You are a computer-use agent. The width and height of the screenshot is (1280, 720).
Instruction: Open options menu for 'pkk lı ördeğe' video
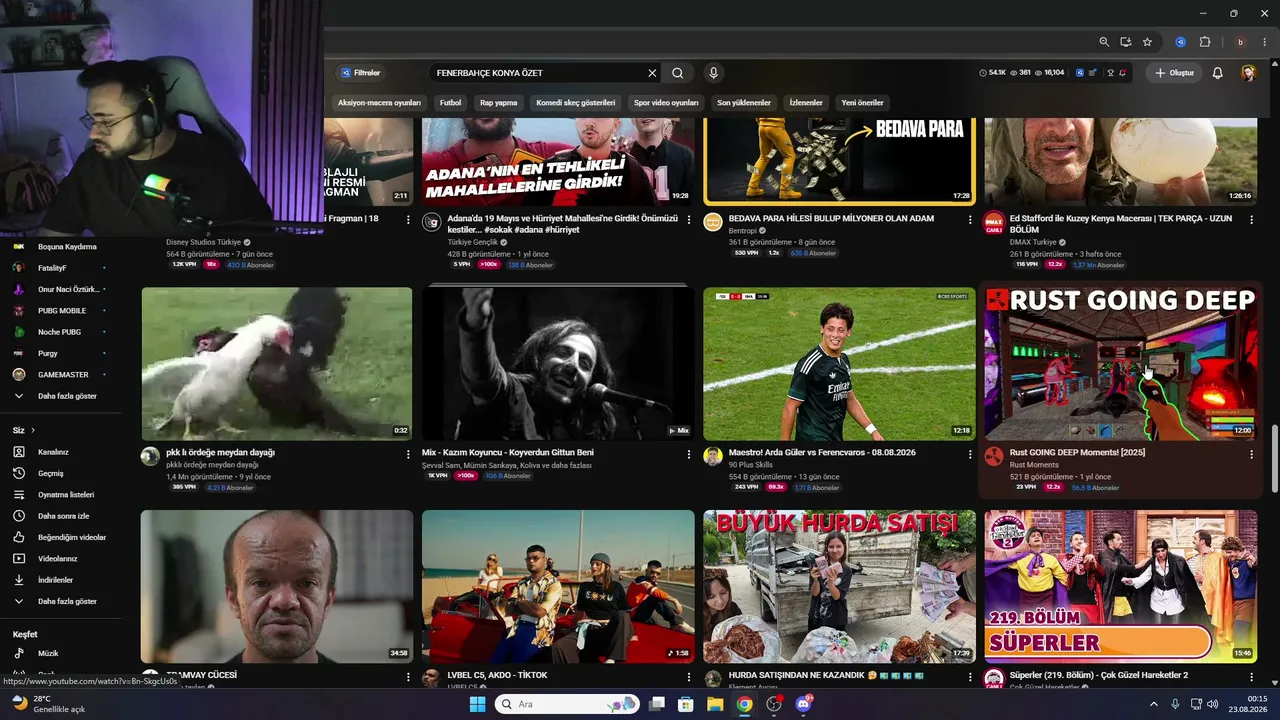click(407, 454)
